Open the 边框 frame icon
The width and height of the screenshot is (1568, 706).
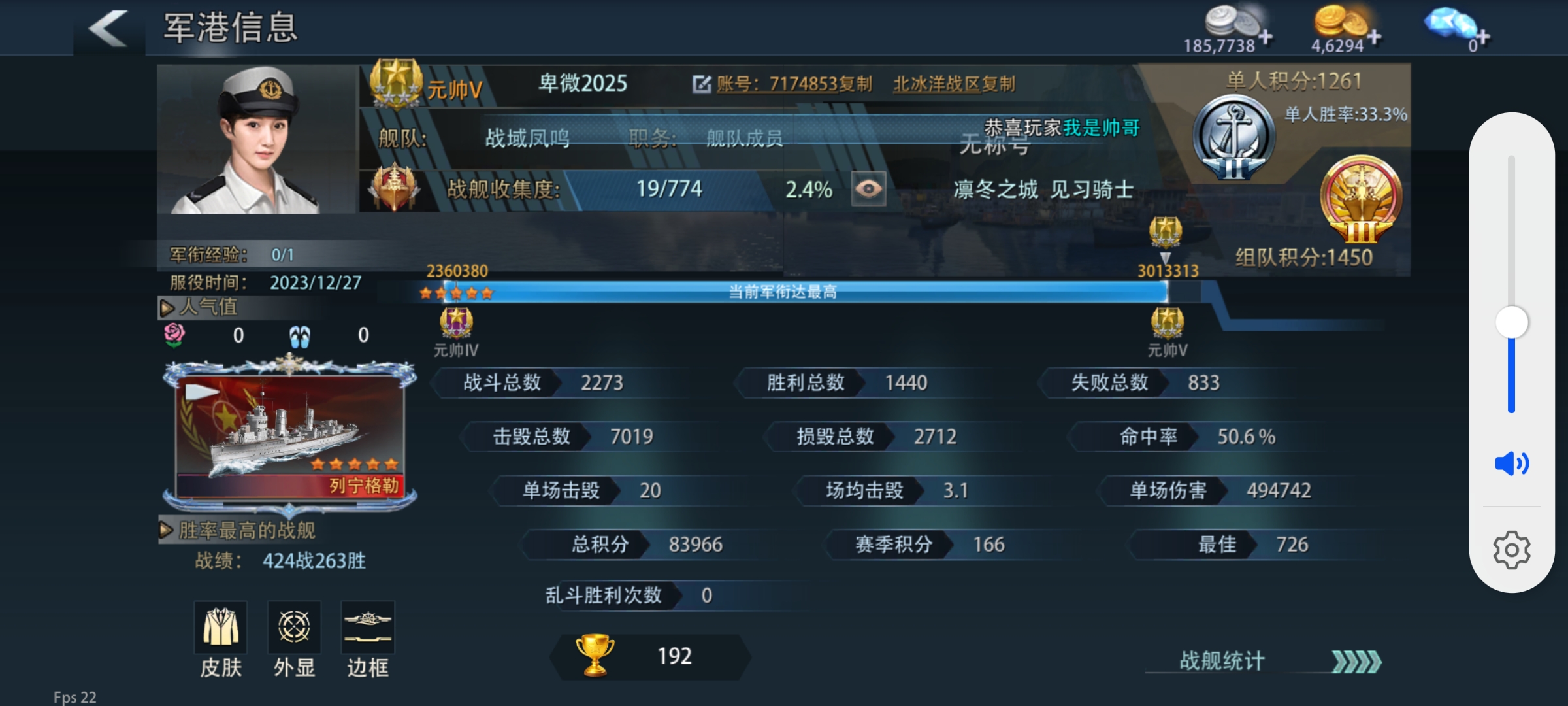[x=368, y=627]
